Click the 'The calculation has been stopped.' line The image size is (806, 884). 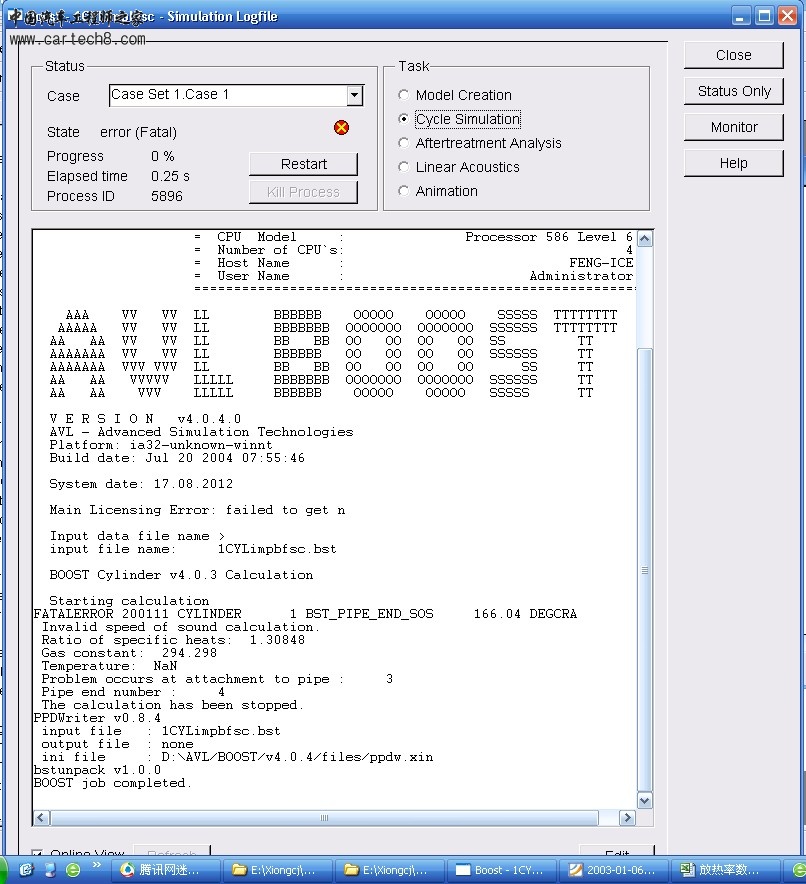pos(172,705)
